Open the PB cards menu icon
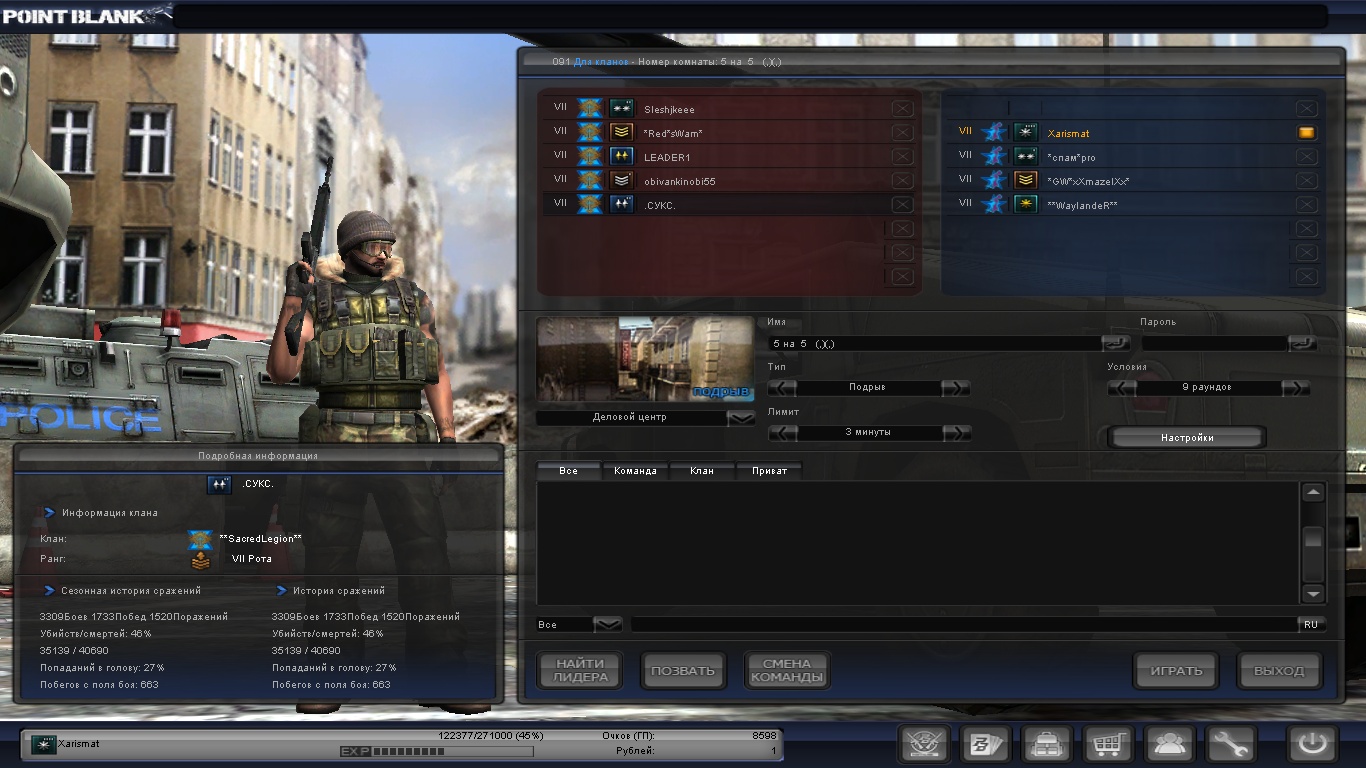 point(985,745)
